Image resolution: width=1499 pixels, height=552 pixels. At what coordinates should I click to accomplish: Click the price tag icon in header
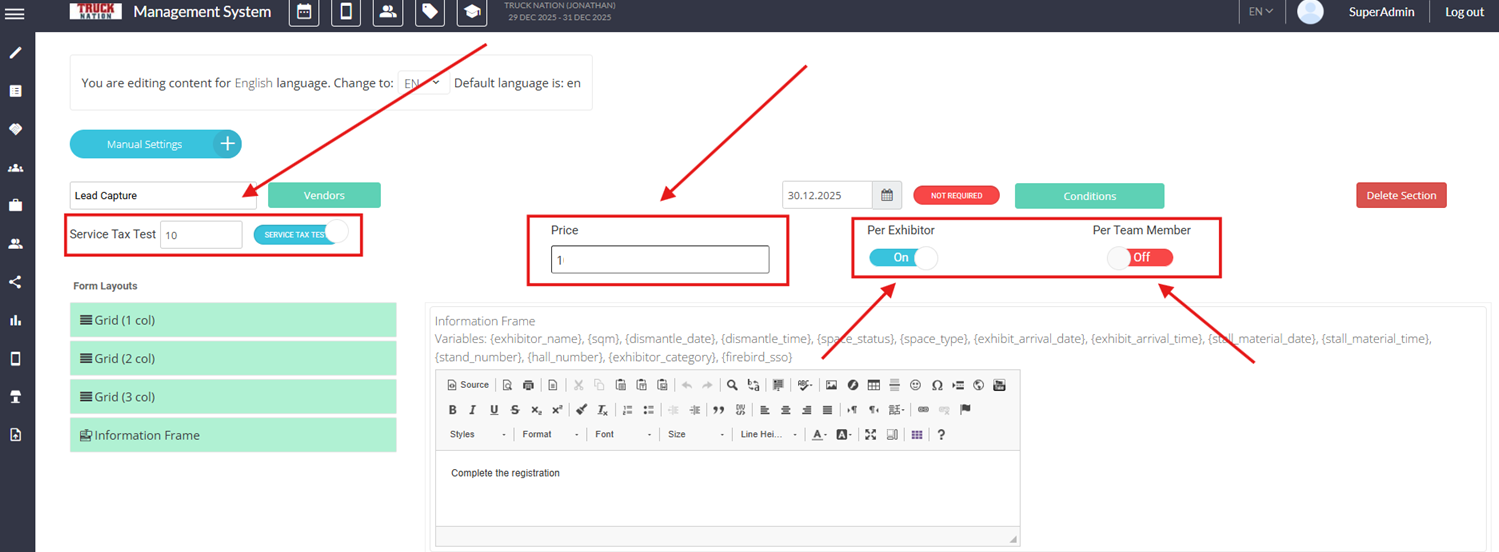tap(430, 12)
